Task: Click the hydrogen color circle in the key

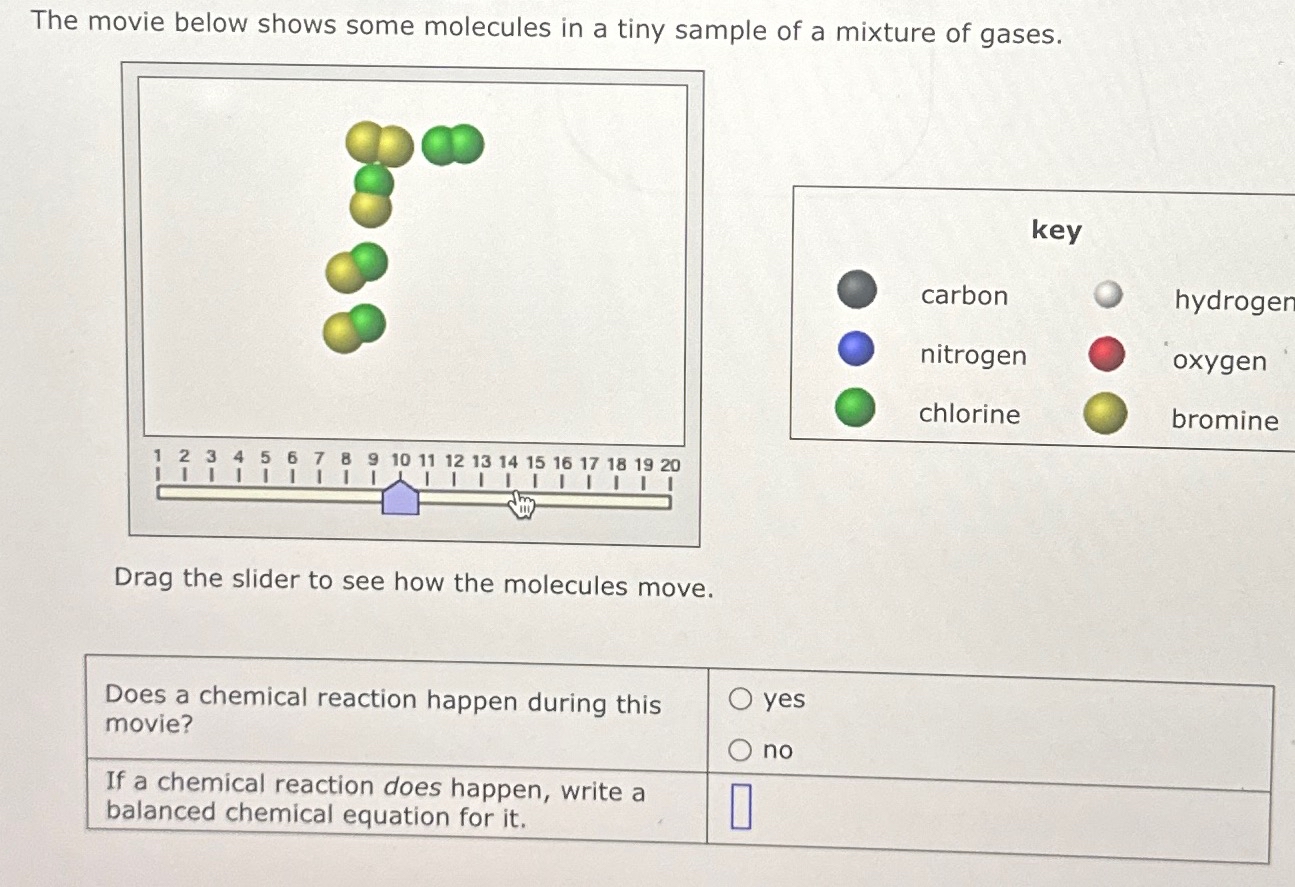Action: click(1106, 295)
